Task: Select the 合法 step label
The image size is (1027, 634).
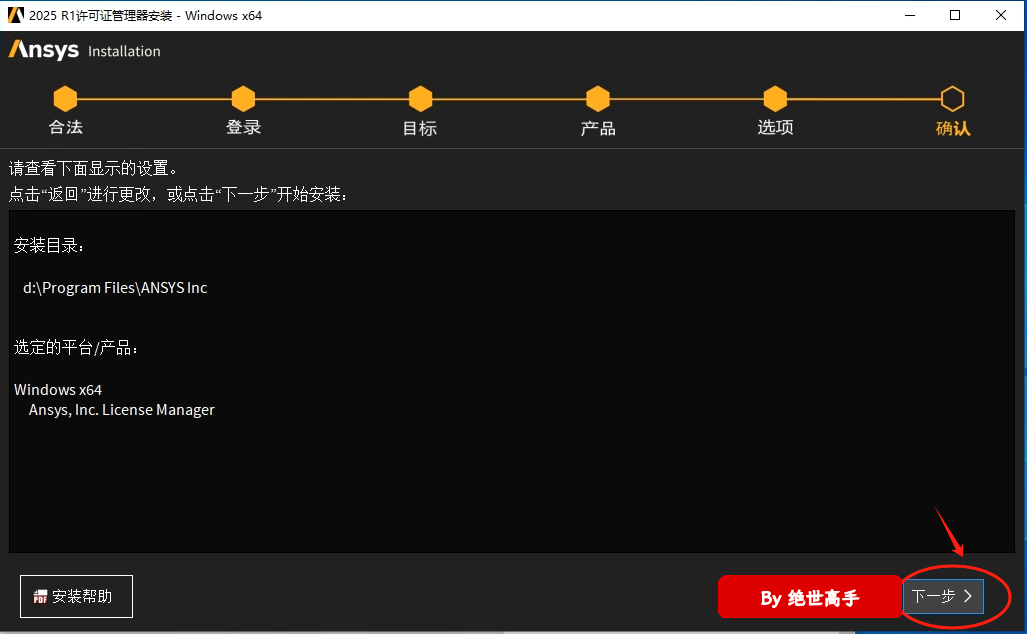Action: coord(65,127)
